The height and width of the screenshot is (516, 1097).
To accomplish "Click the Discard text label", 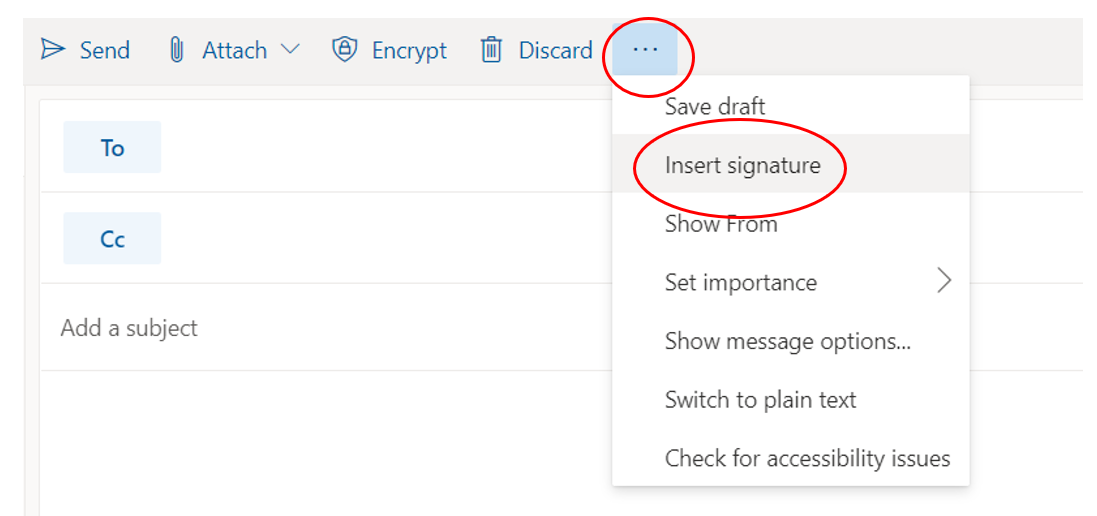I will 555,50.
